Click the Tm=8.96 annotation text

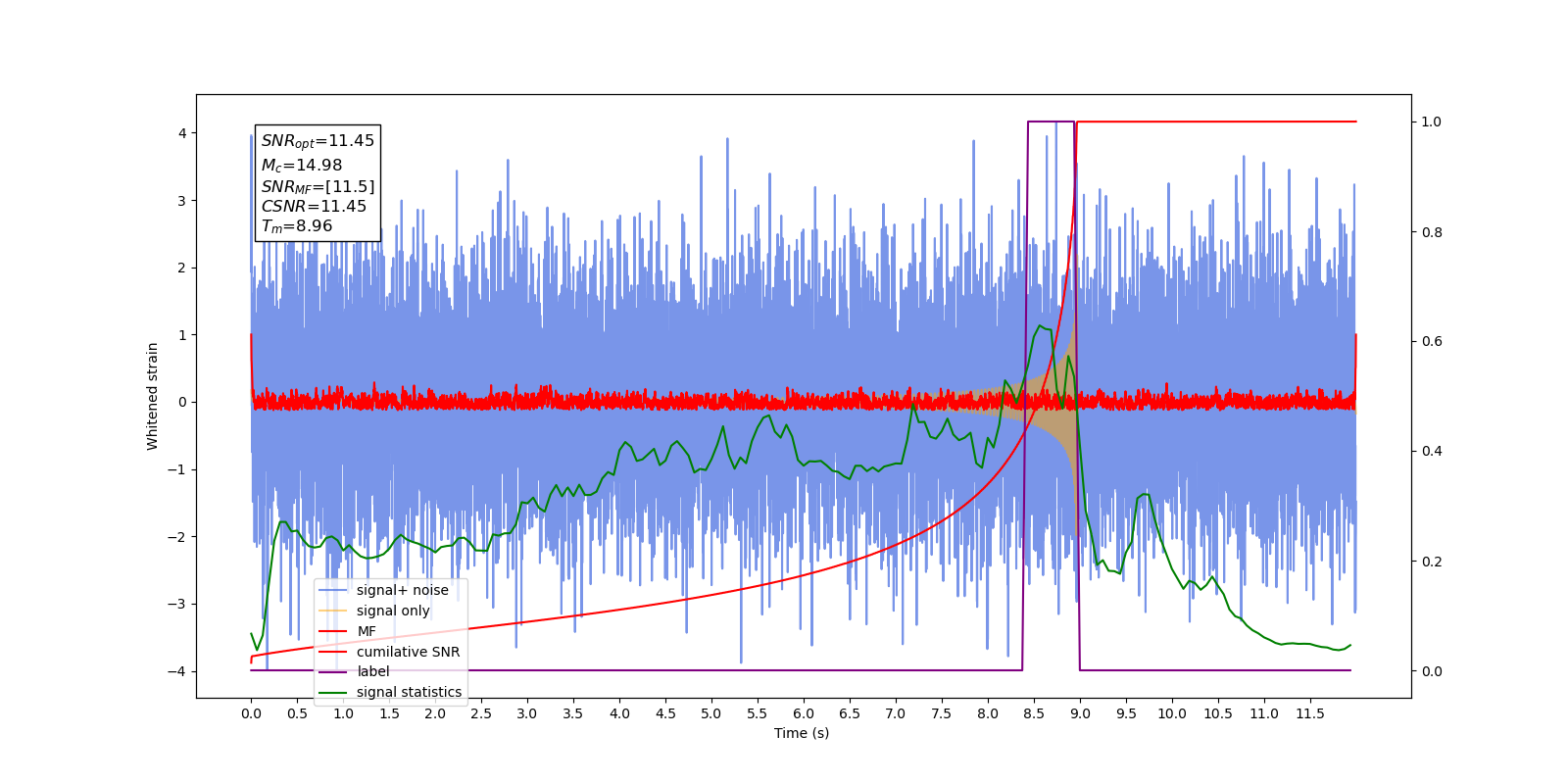tap(297, 226)
